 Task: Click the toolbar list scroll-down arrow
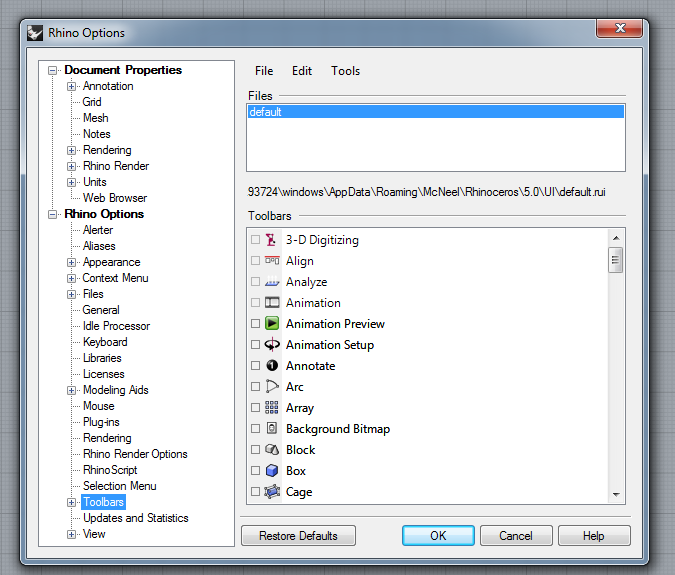(x=616, y=495)
